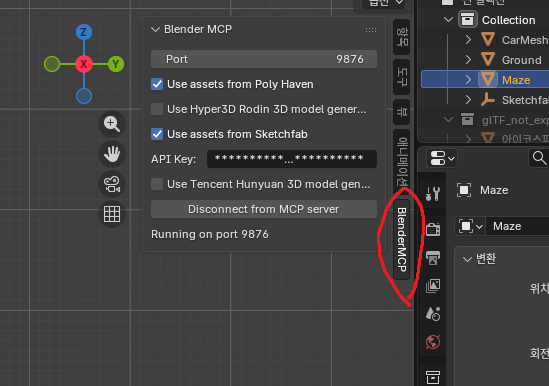
Task: Select the Maze row in outliner
Action: (485, 80)
